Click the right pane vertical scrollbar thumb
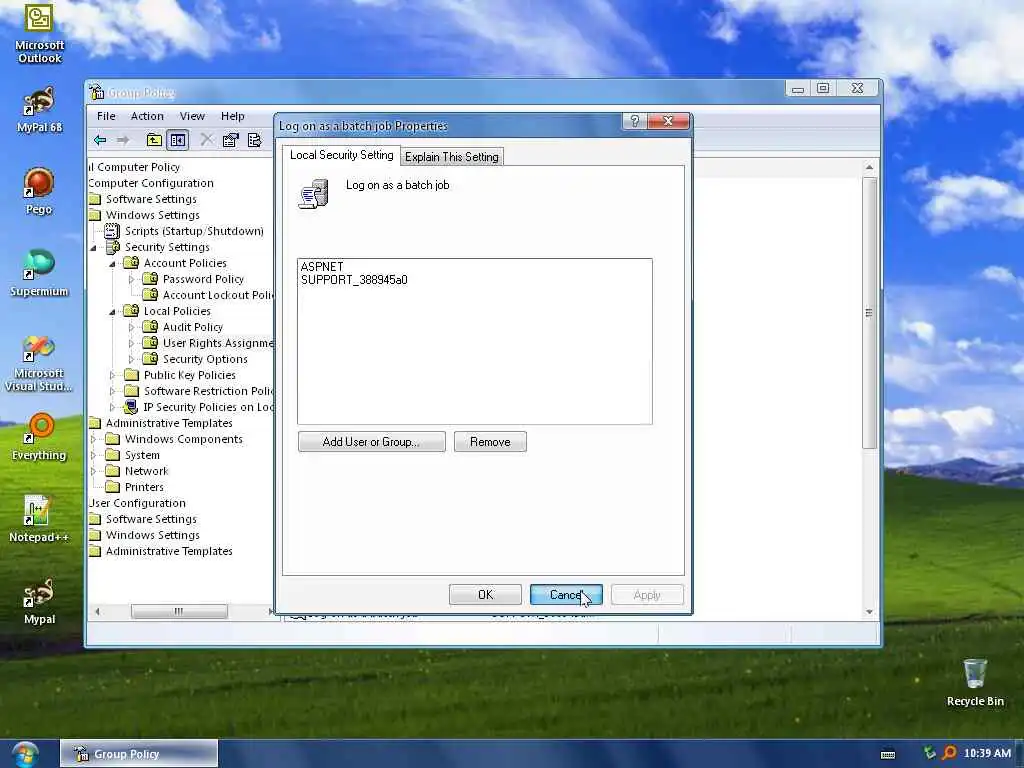The image size is (1024, 768). [x=869, y=313]
